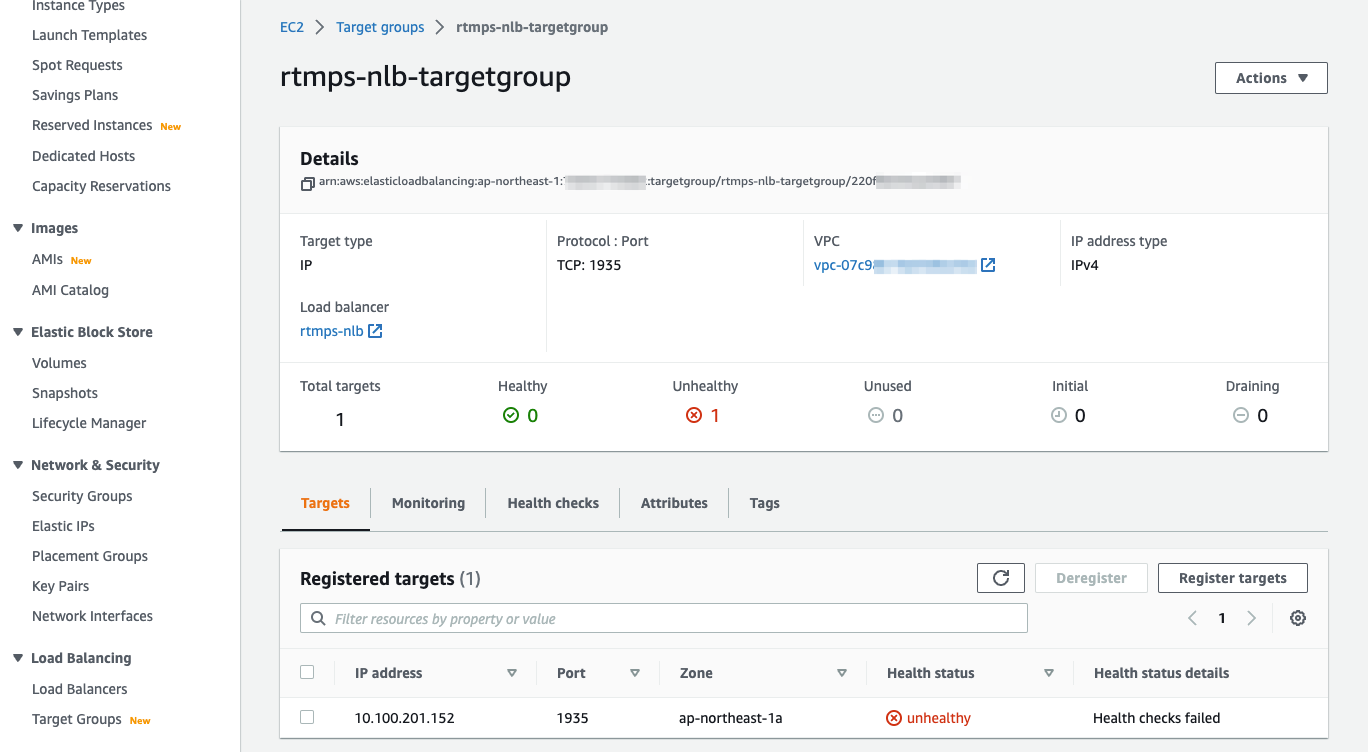Collapse the Network & Security section
Image resolution: width=1368 pixels, height=752 pixels.
(x=17, y=465)
